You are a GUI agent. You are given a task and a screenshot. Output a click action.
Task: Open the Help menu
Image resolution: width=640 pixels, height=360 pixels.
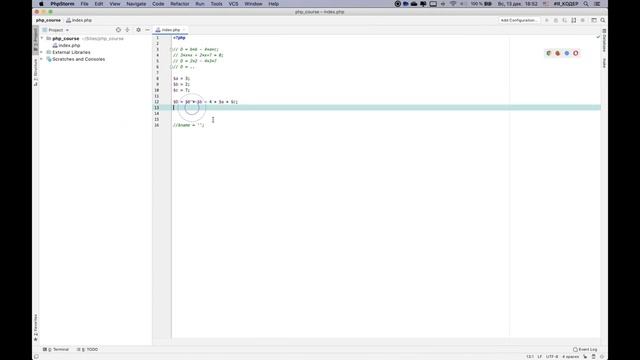pyautogui.click(x=273, y=4)
